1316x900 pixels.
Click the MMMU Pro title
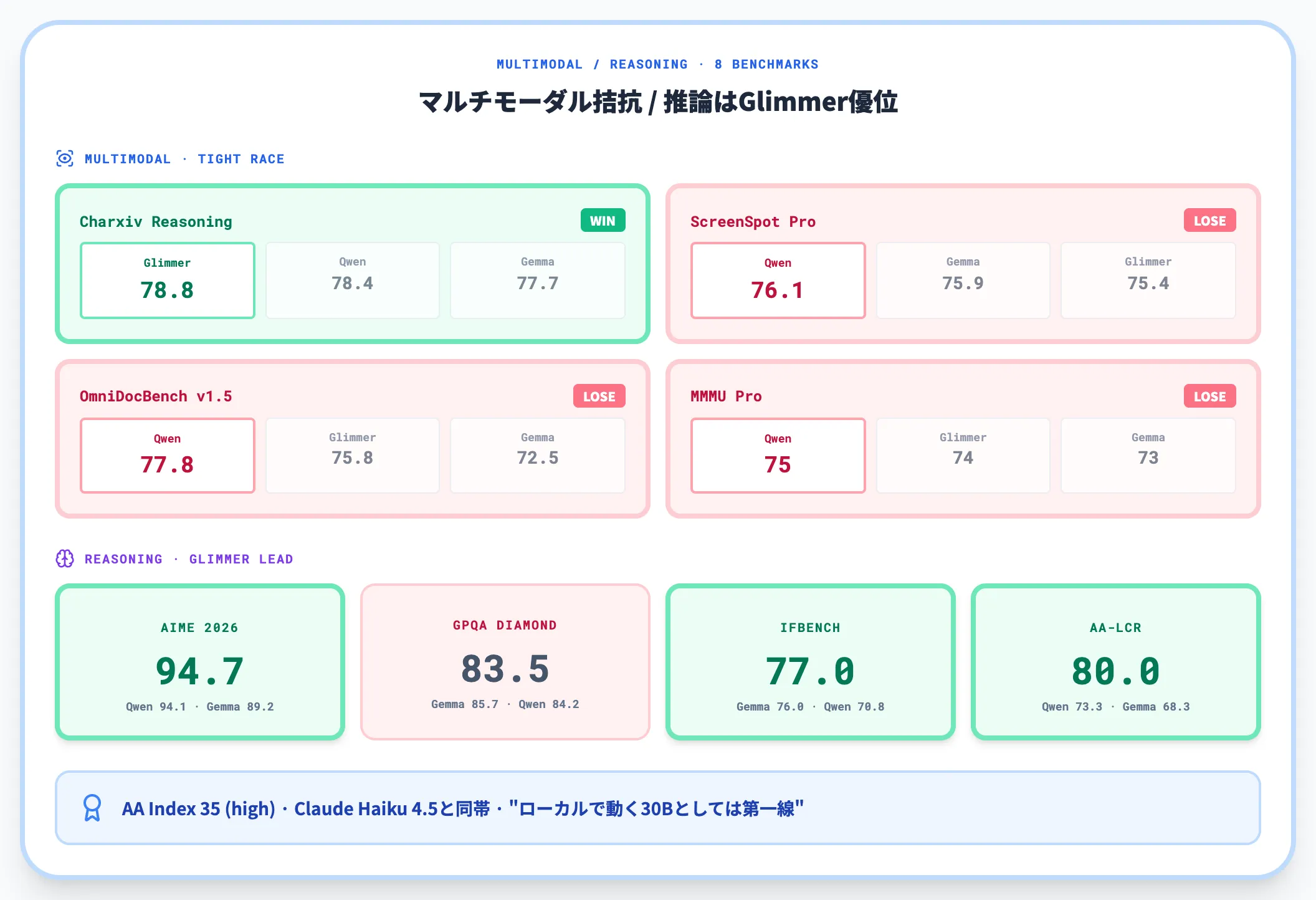(726, 396)
